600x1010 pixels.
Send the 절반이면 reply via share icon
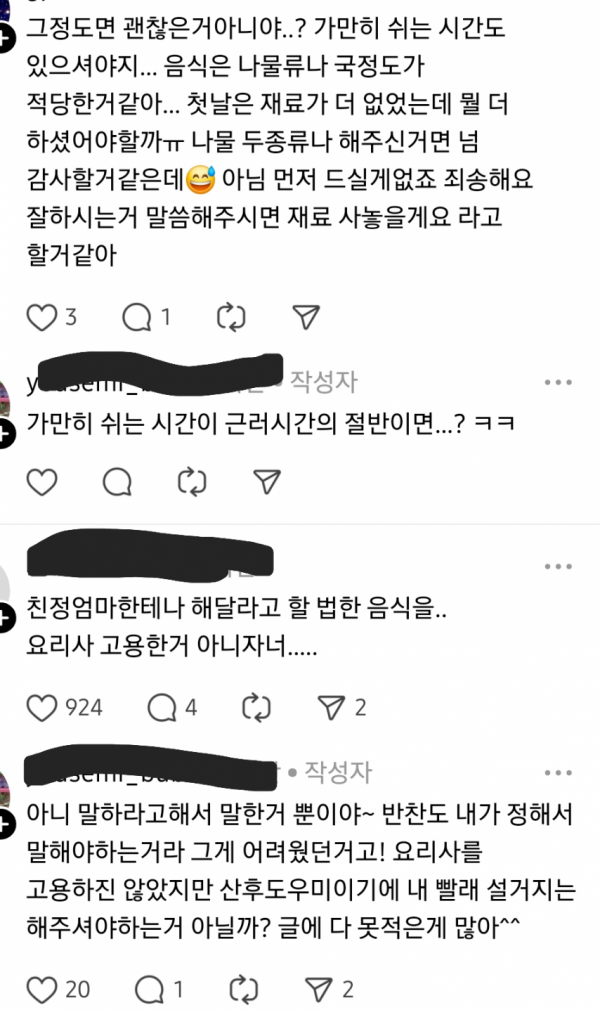coord(267,482)
